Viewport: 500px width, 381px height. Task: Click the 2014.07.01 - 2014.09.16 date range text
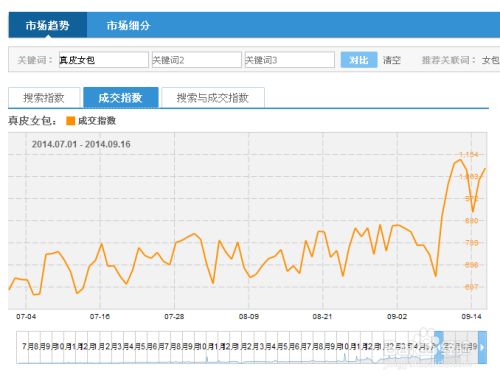pyautogui.click(x=81, y=144)
